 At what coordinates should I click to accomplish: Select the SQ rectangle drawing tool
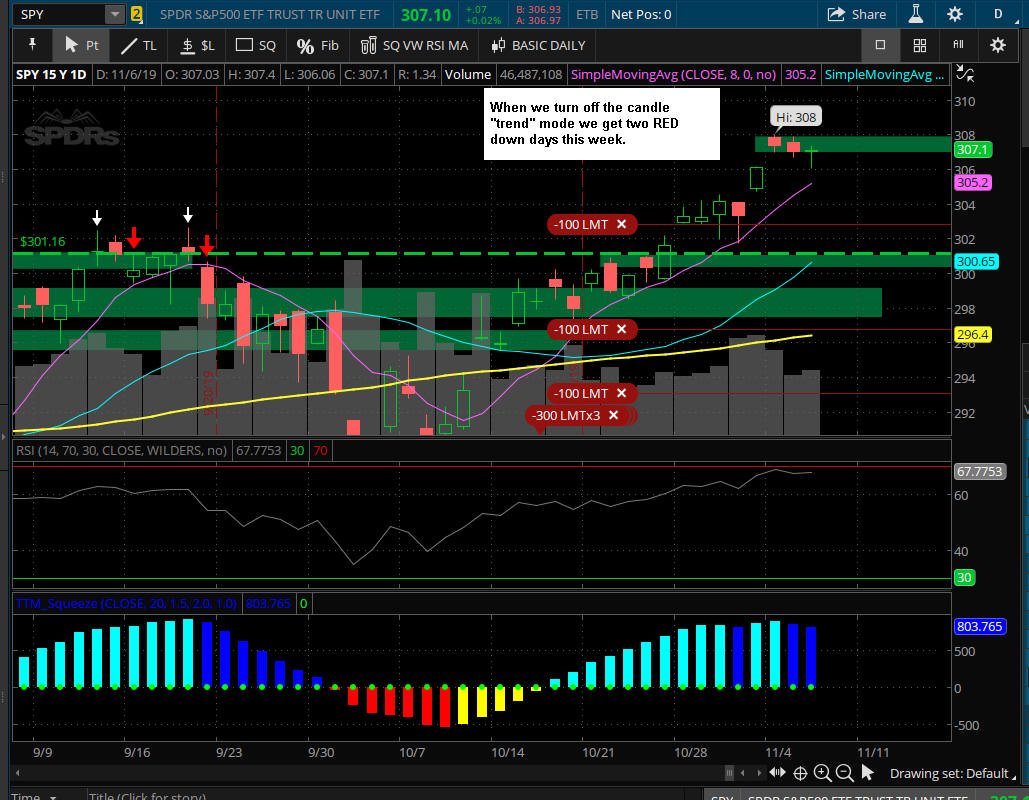pos(256,45)
